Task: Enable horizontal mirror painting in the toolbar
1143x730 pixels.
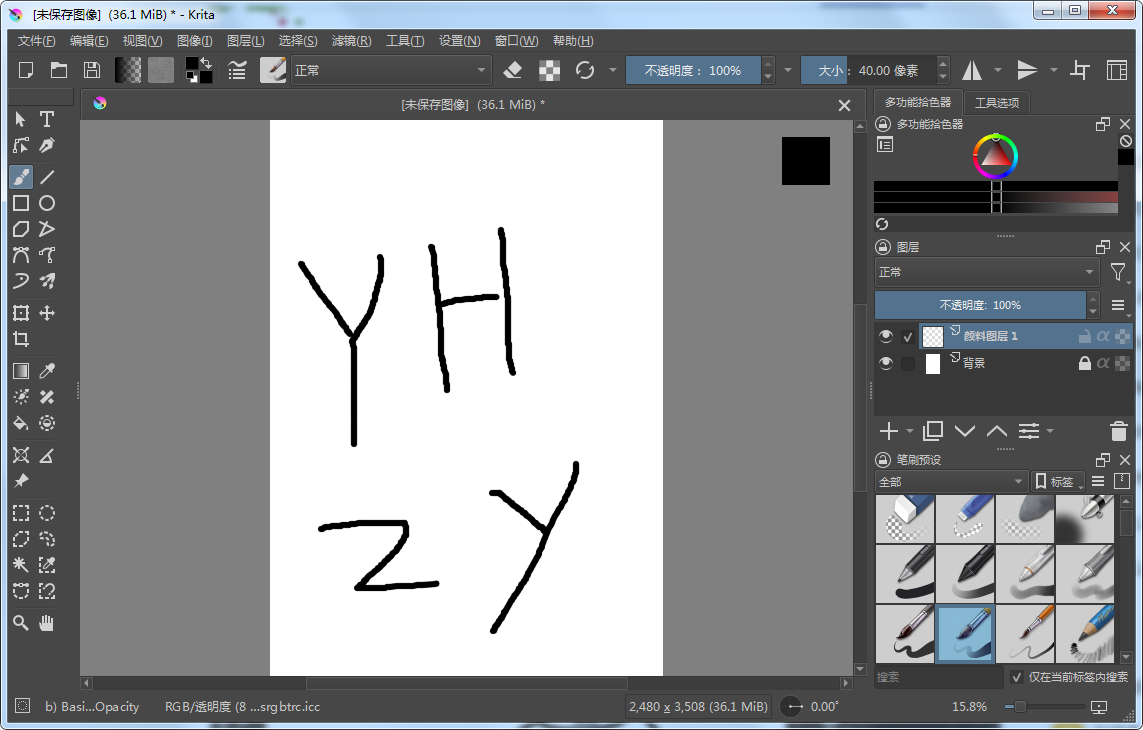Action: coord(971,70)
